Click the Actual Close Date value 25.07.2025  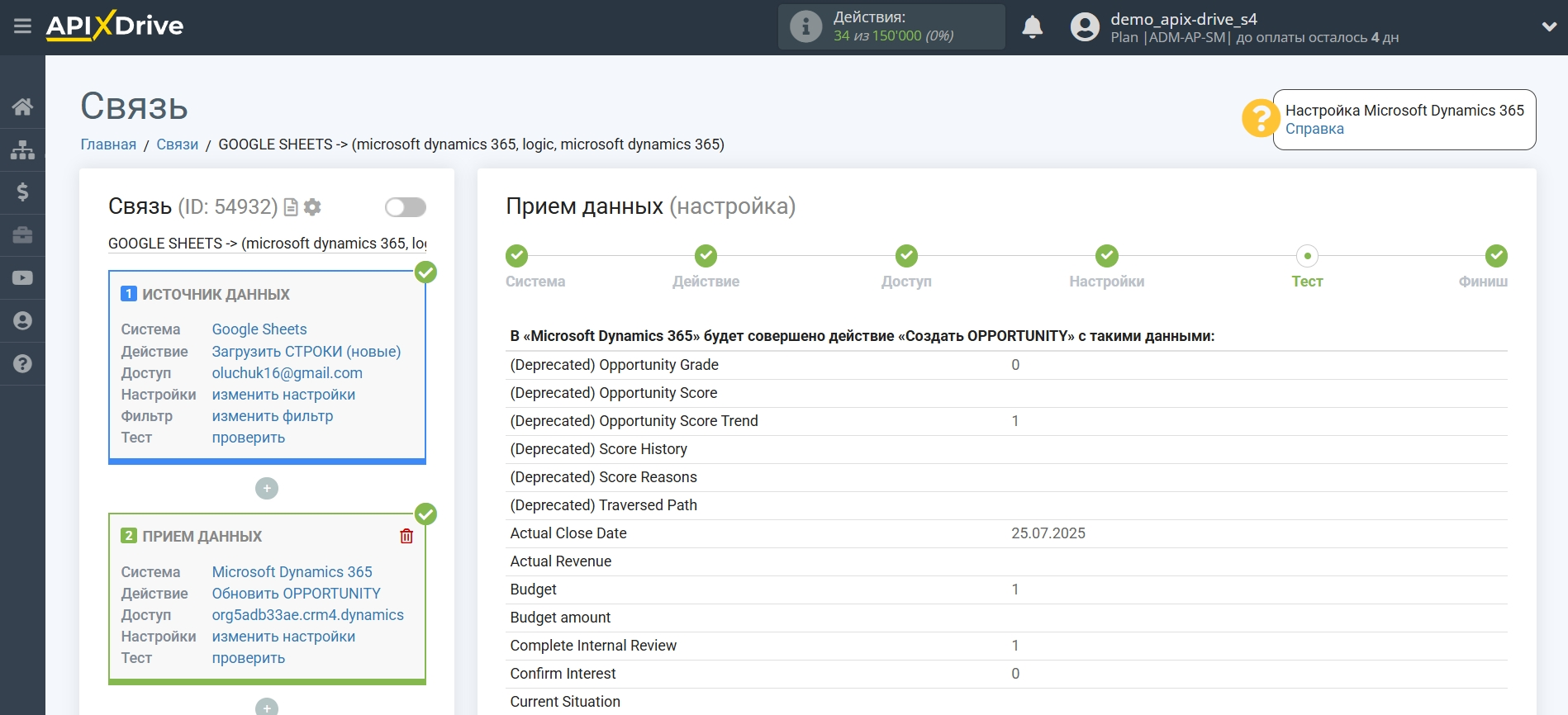point(1048,533)
